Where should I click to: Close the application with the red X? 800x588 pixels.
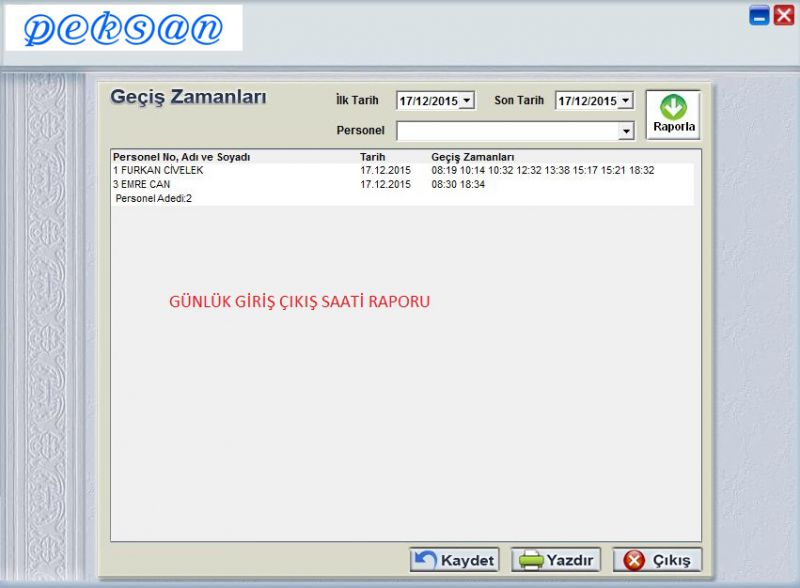784,15
